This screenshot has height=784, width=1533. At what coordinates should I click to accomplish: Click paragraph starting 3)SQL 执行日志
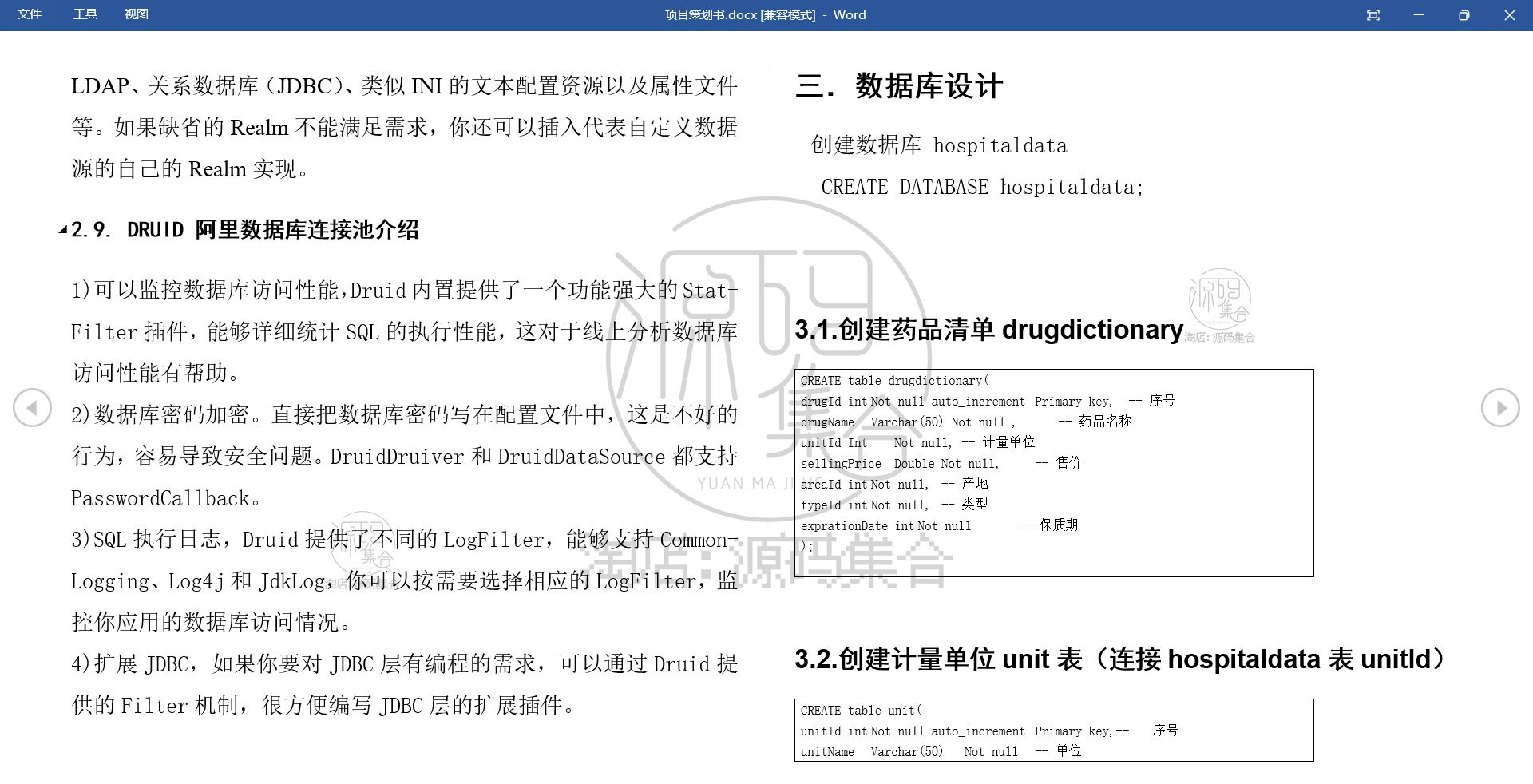pyautogui.click(x=404, y=580)
